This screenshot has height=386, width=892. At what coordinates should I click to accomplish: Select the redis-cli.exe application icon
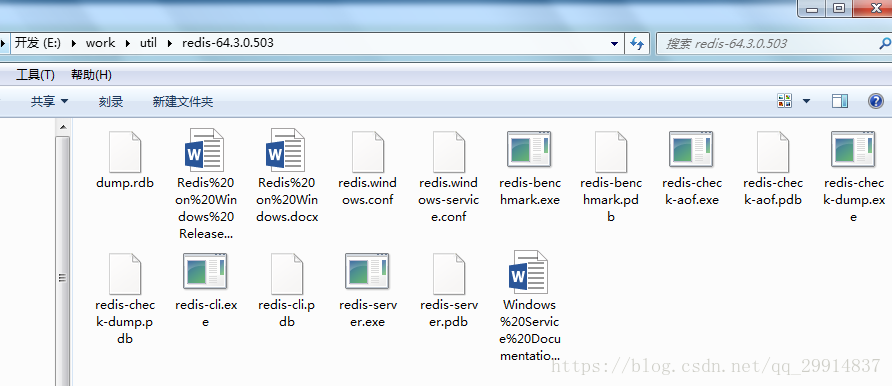(x=205, y=271)
